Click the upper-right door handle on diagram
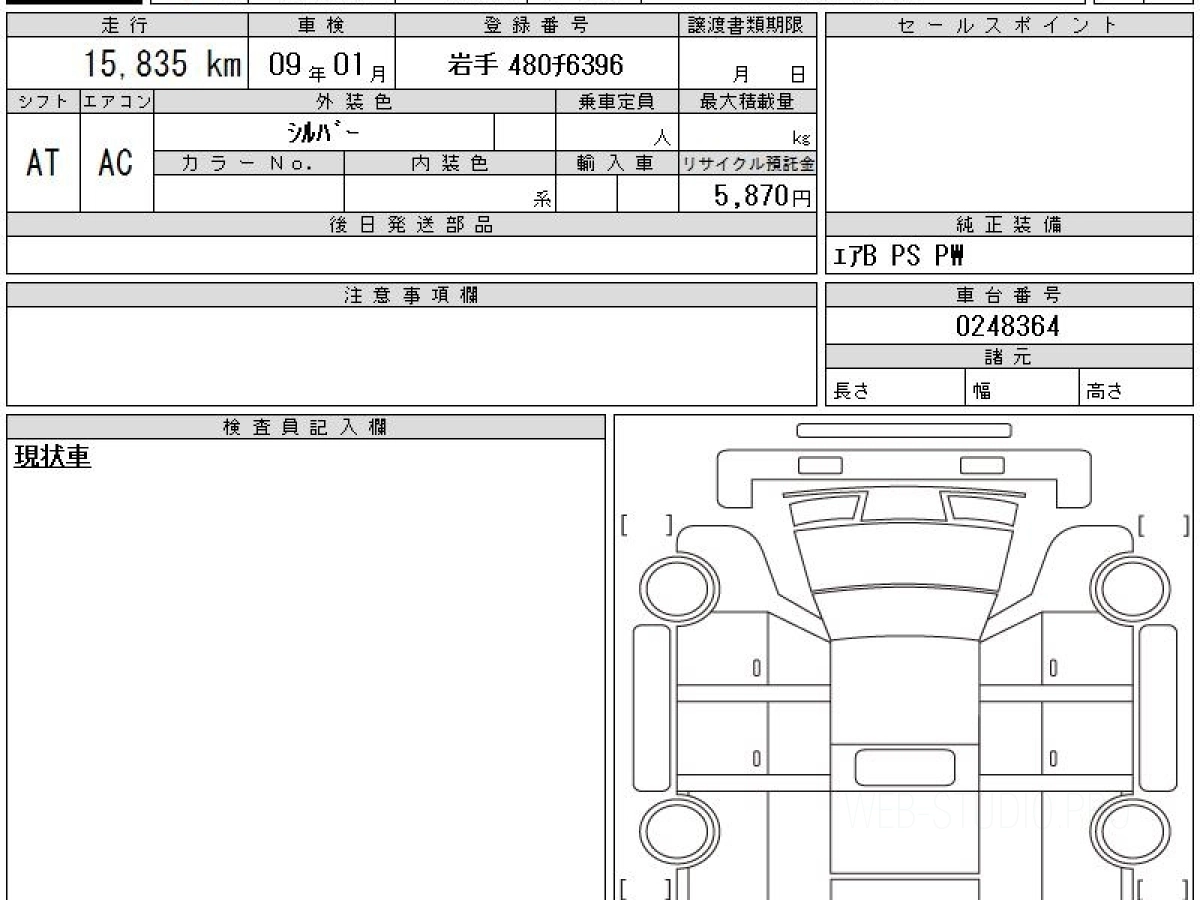Viewport: 1200px width, 900px height. 1053,667
